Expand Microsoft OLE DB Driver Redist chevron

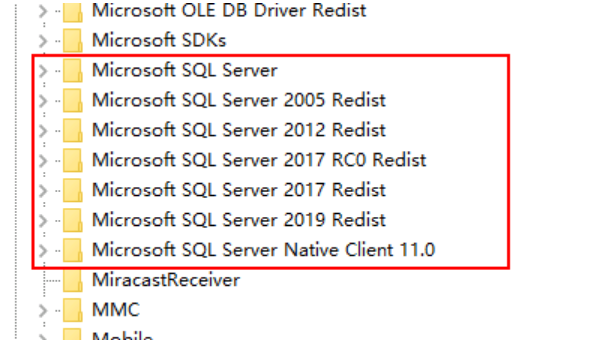[43, 11]
